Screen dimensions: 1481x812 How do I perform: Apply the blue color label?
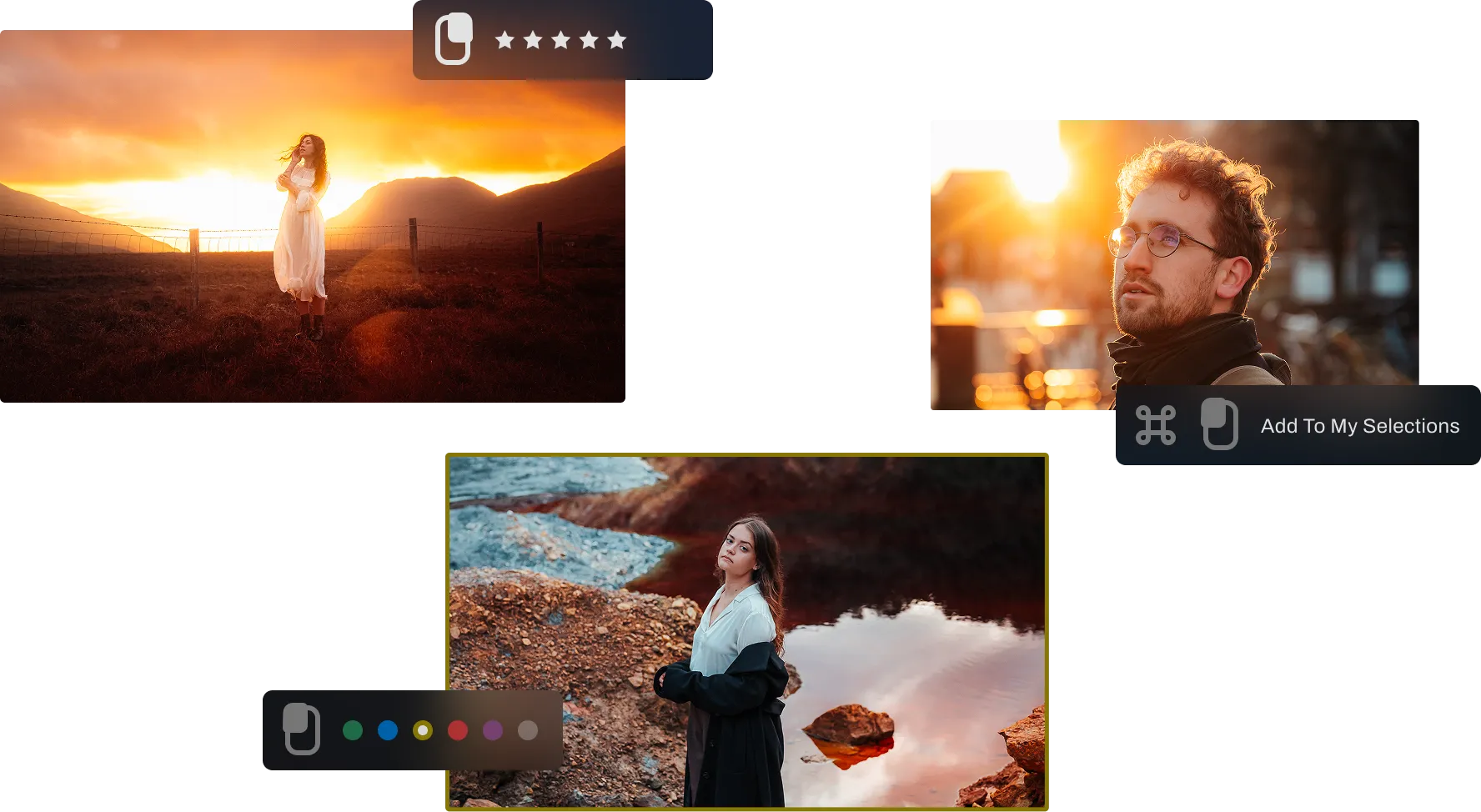pyautogui.click(x=388, y=731)
